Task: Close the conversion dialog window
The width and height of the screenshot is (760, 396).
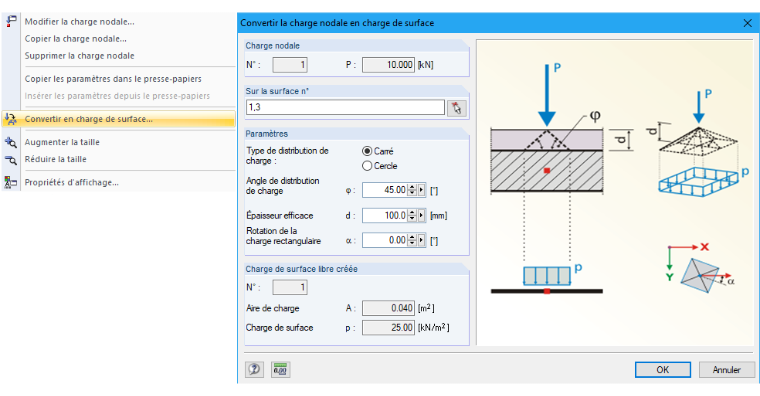Action: pyautogui.click(x=747, y=23)
